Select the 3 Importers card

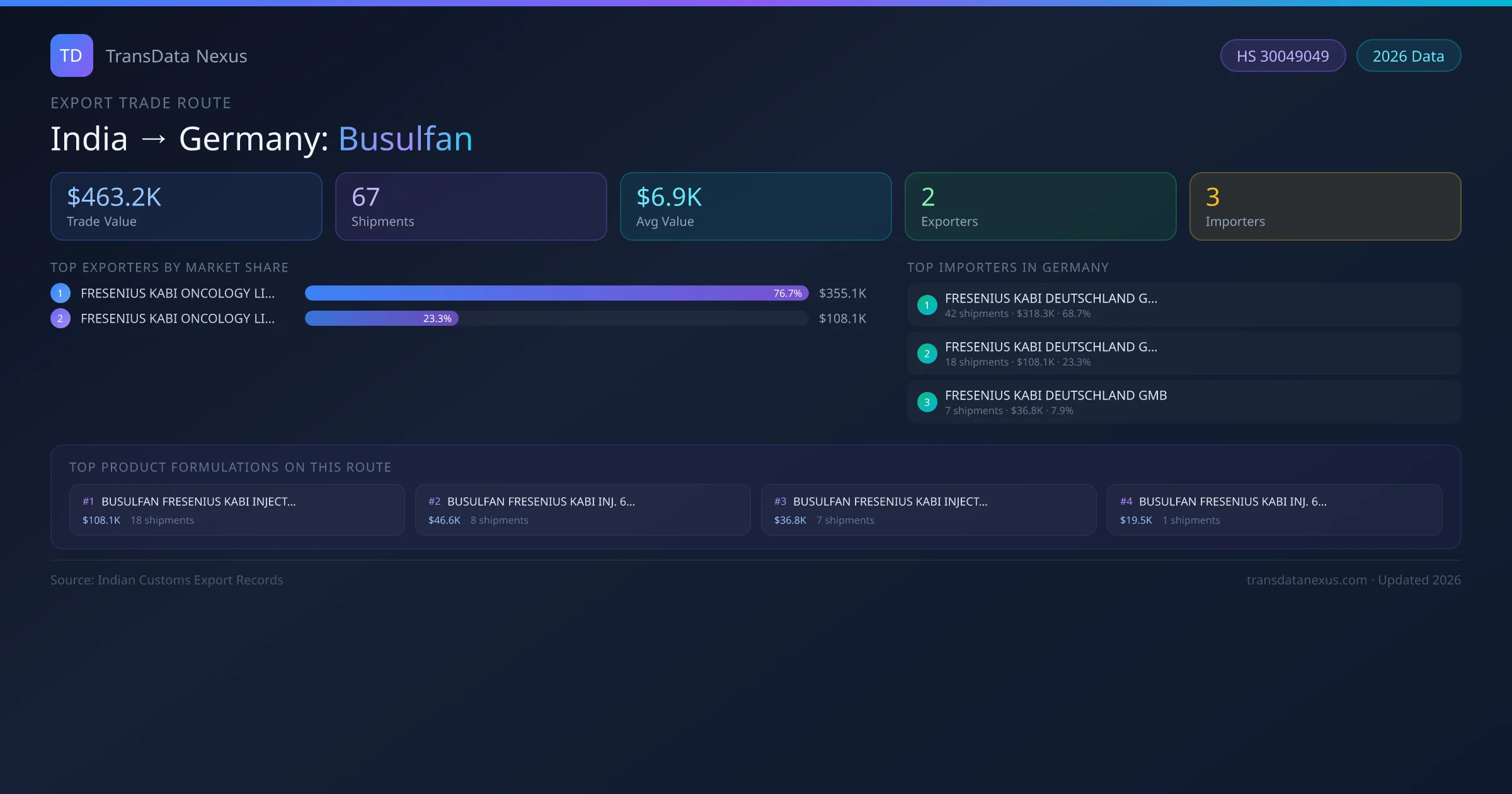click(x=1325, y=207)
